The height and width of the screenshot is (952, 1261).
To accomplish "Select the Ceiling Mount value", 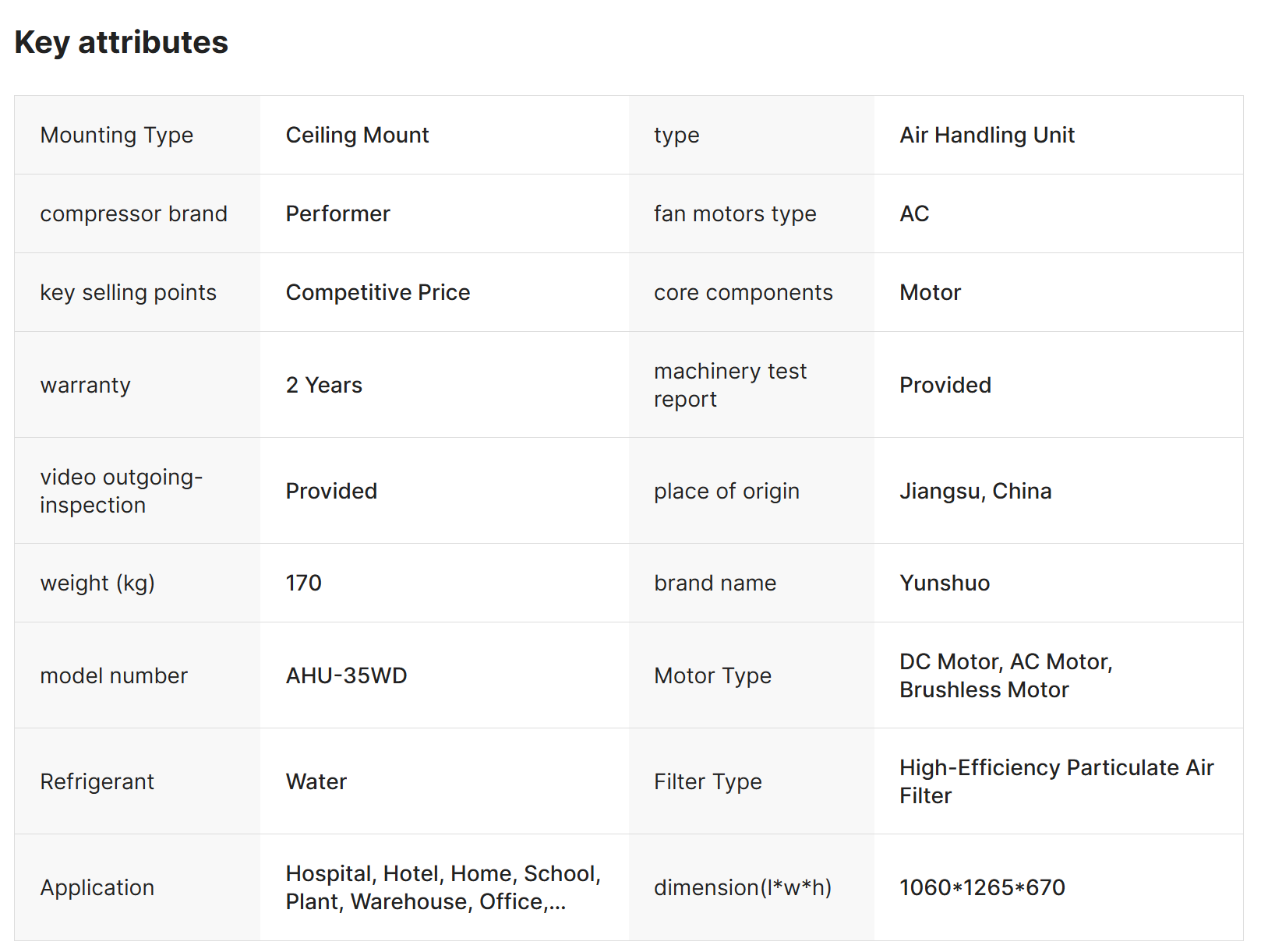I will tap(357, 135).
